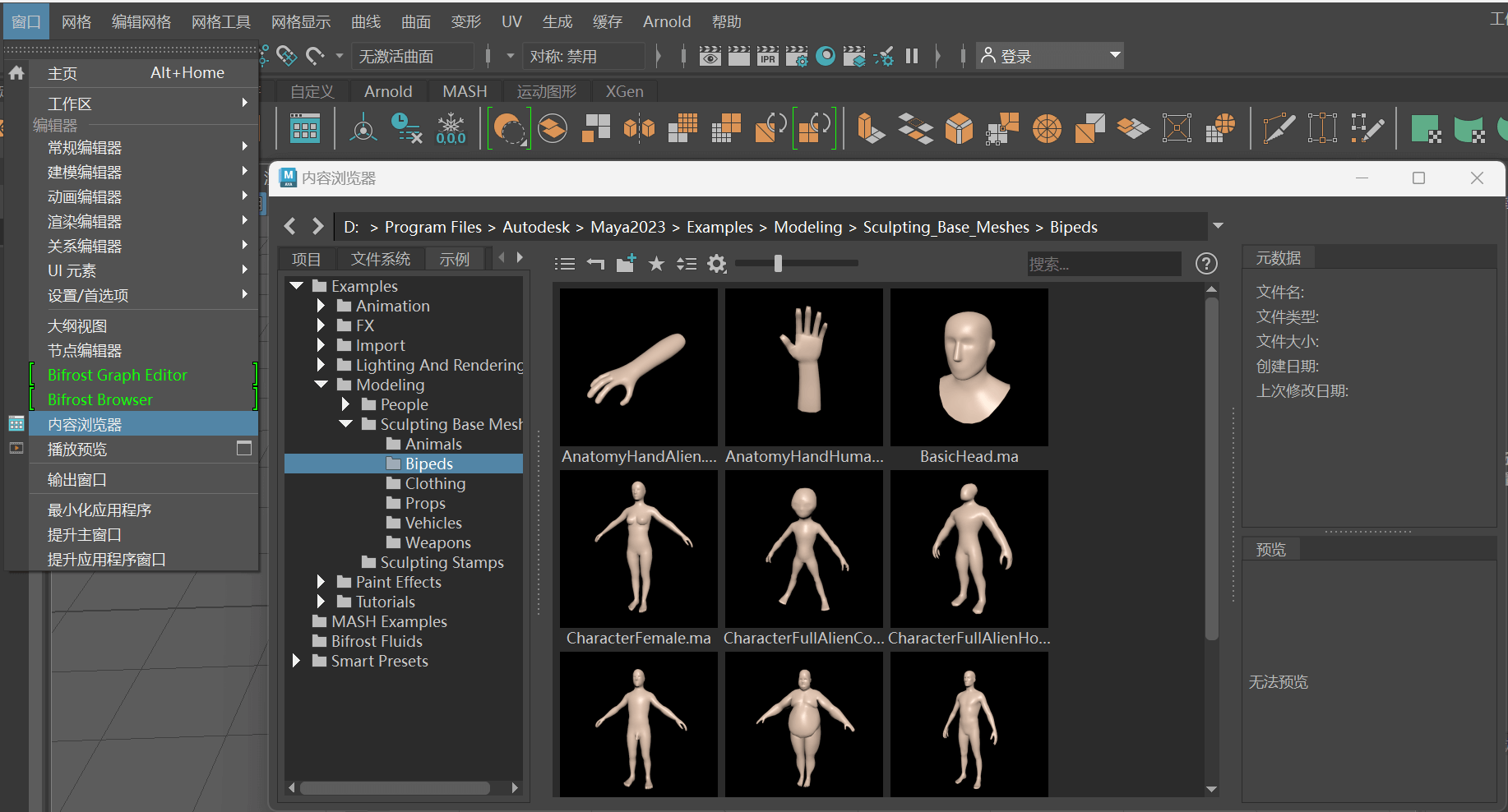The width and height of the screenshot is (1508, 812).
Task: Adjust the thumbnail size slider
Action: [778, 263]
